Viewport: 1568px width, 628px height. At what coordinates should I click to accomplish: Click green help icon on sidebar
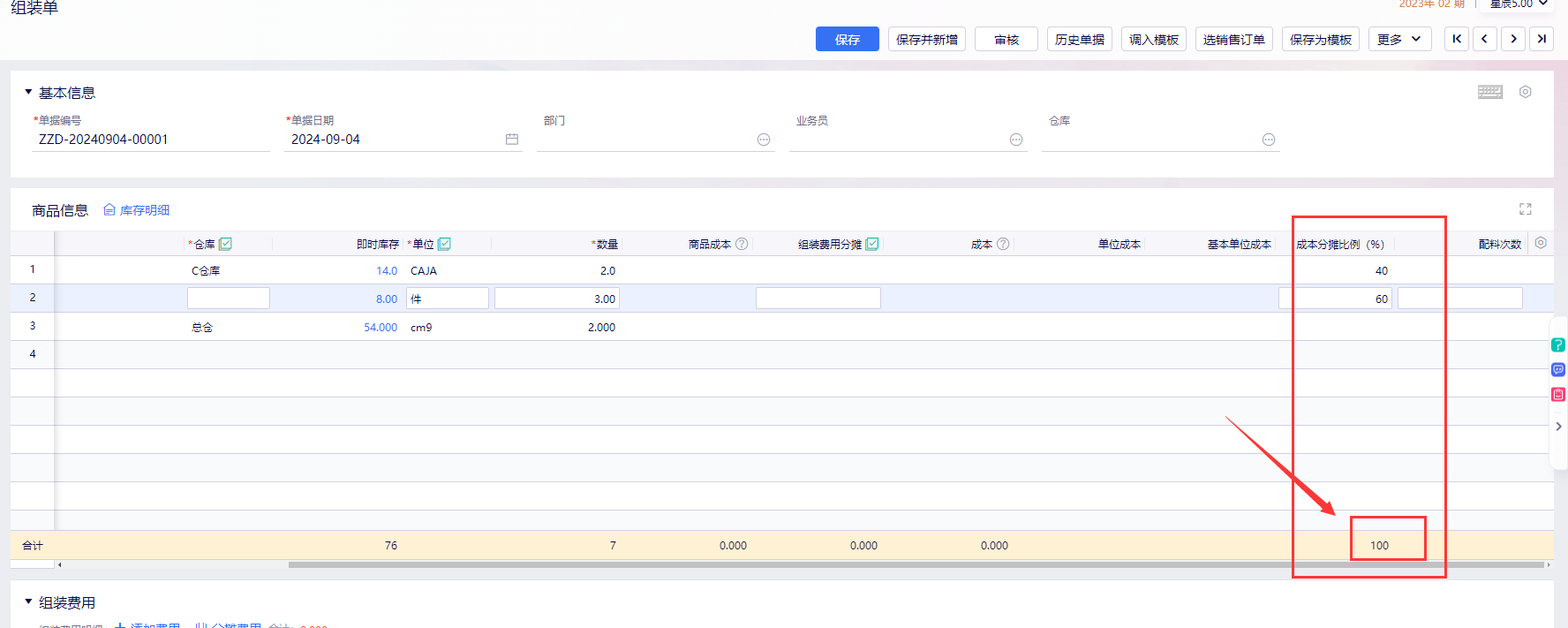pyautogui.click(x=1558, y=345)
